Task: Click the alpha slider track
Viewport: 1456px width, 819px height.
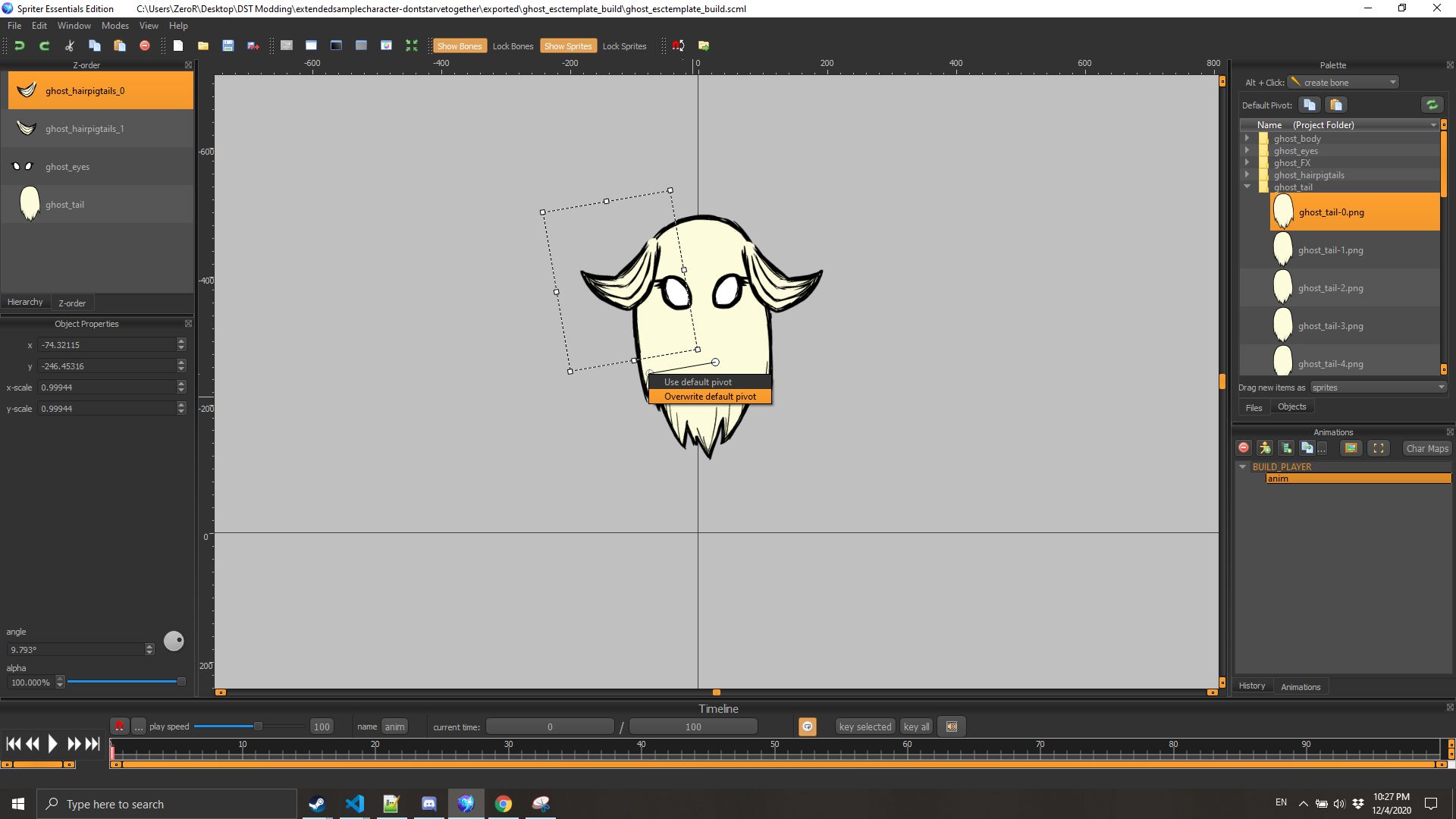Action: coord(121,682)
